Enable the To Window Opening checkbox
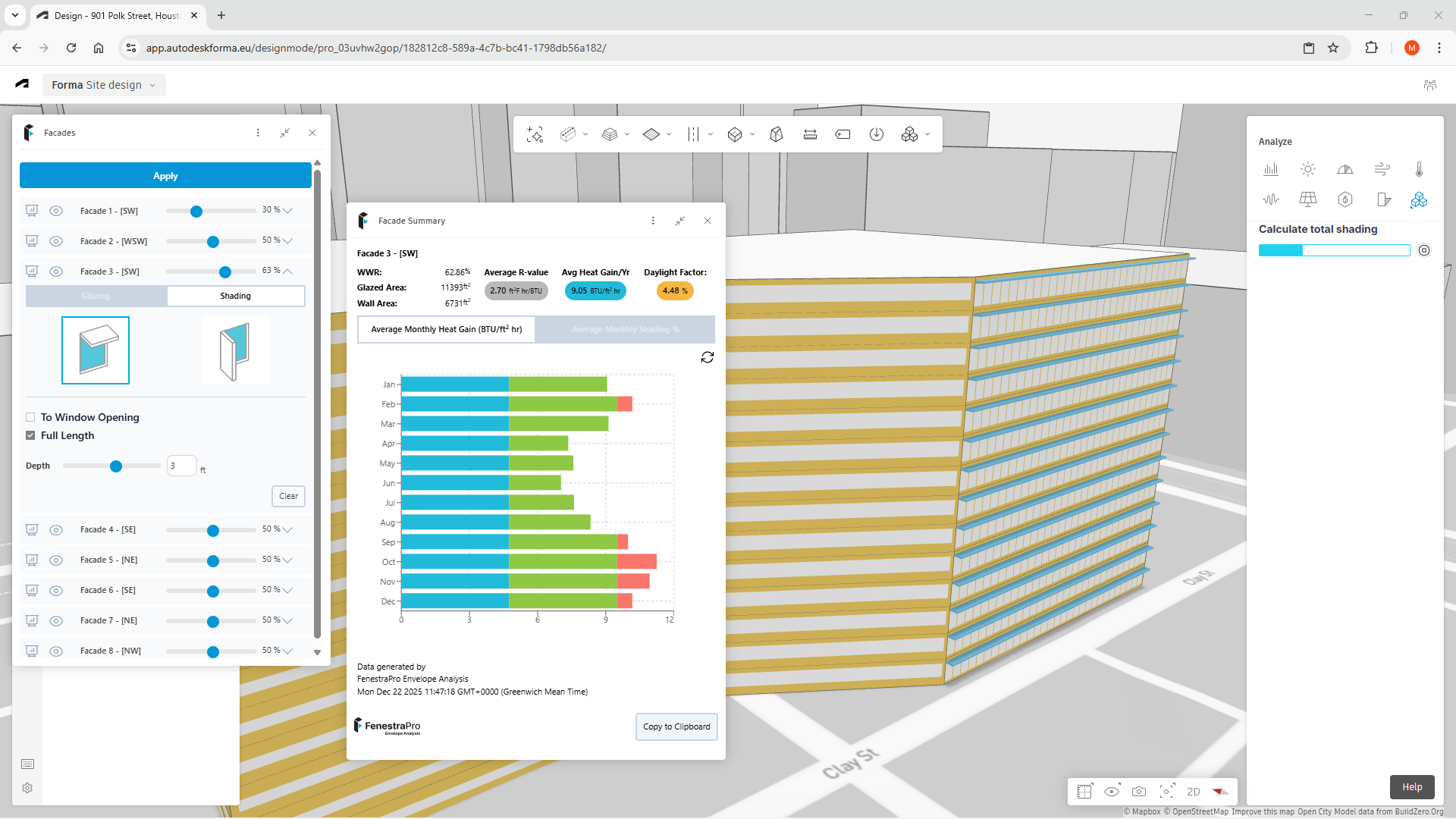 click(x=30, y=417)
